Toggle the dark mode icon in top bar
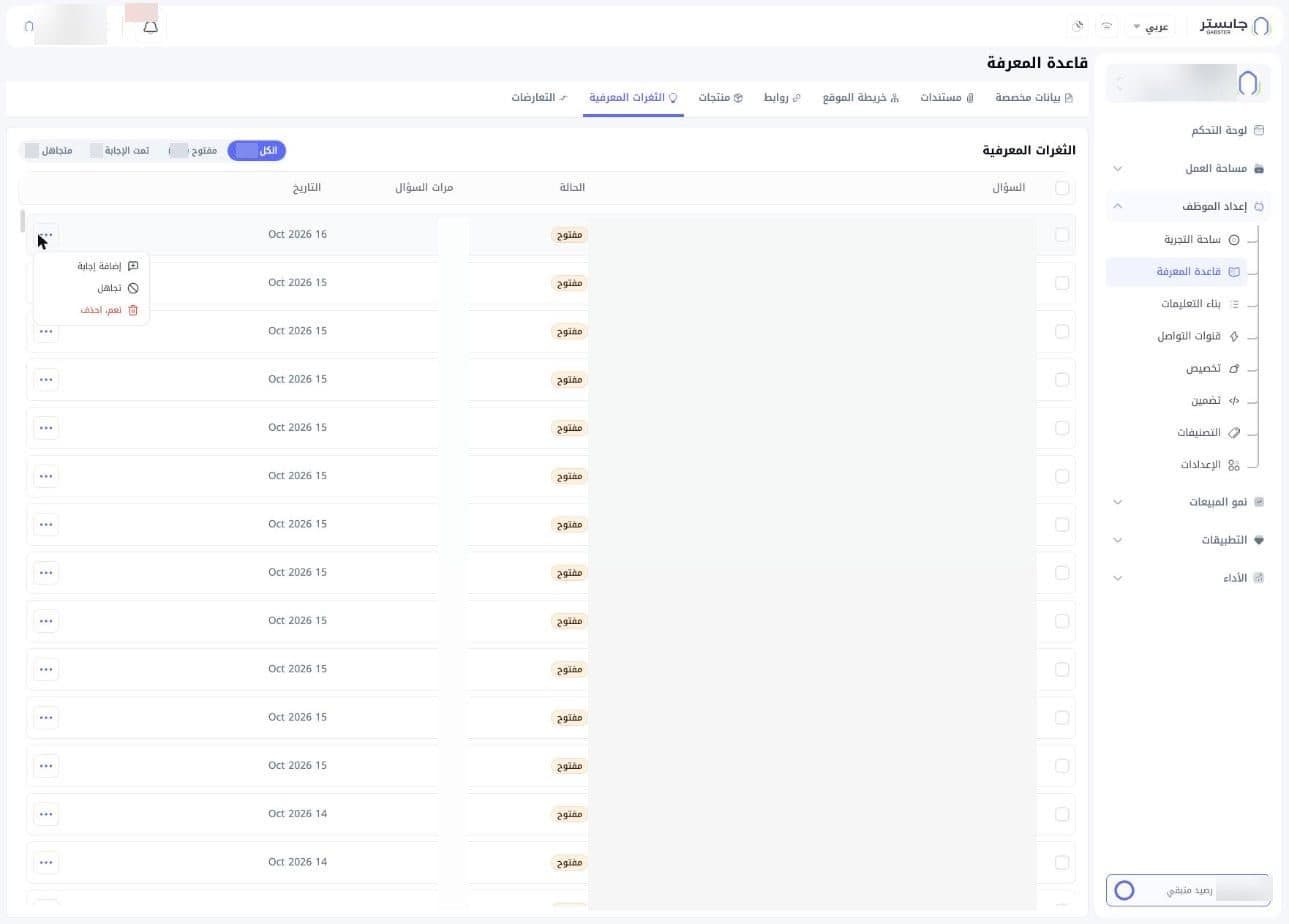This screenshot has width=1289, height=924. [x=1078, y=26]
